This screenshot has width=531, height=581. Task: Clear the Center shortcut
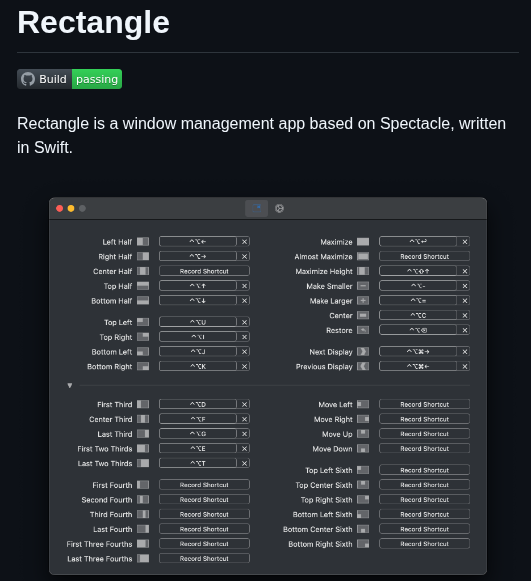click(x=465, y=315)
